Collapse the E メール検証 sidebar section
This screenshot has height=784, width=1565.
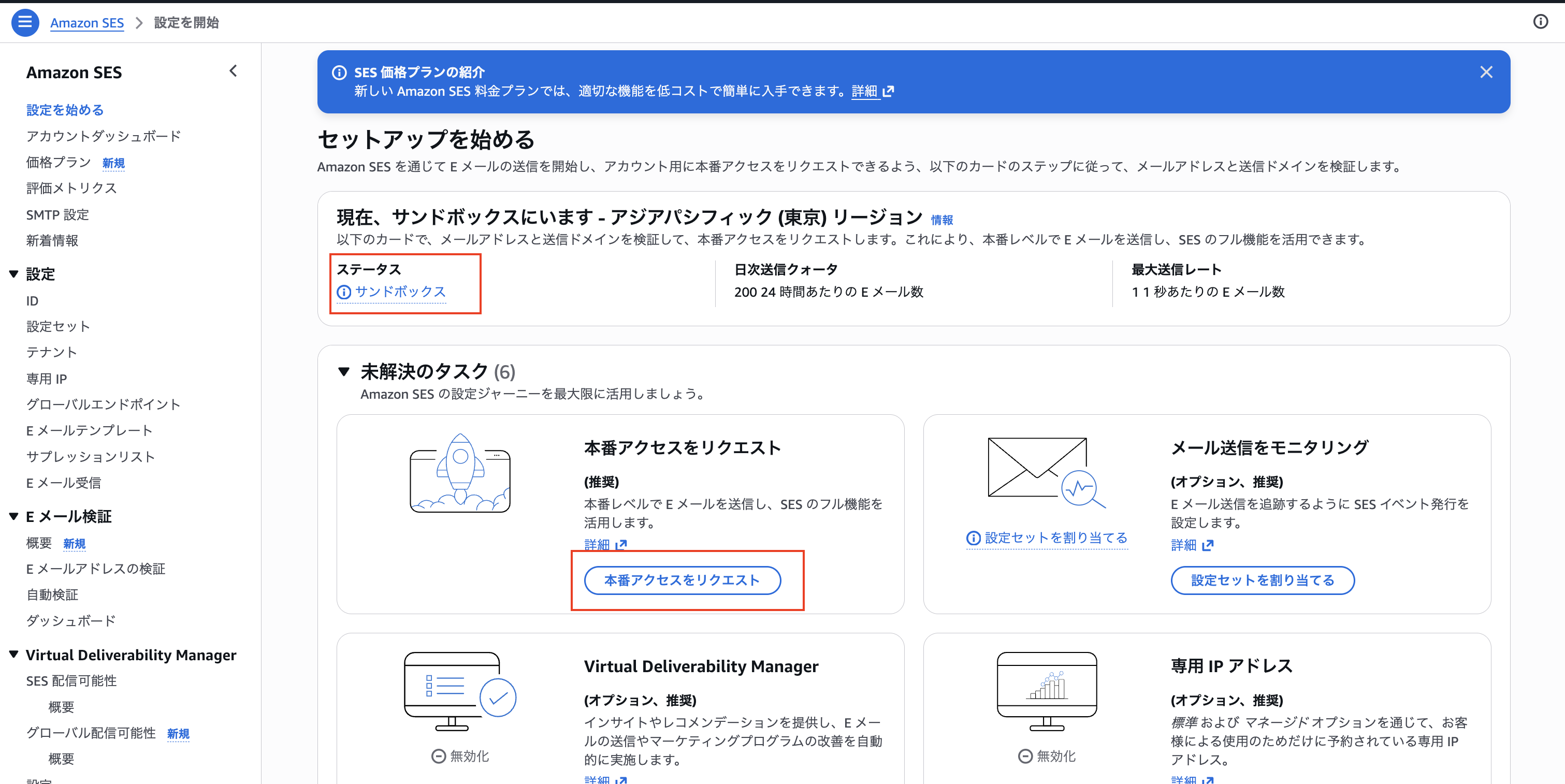(x=13, y=517)
